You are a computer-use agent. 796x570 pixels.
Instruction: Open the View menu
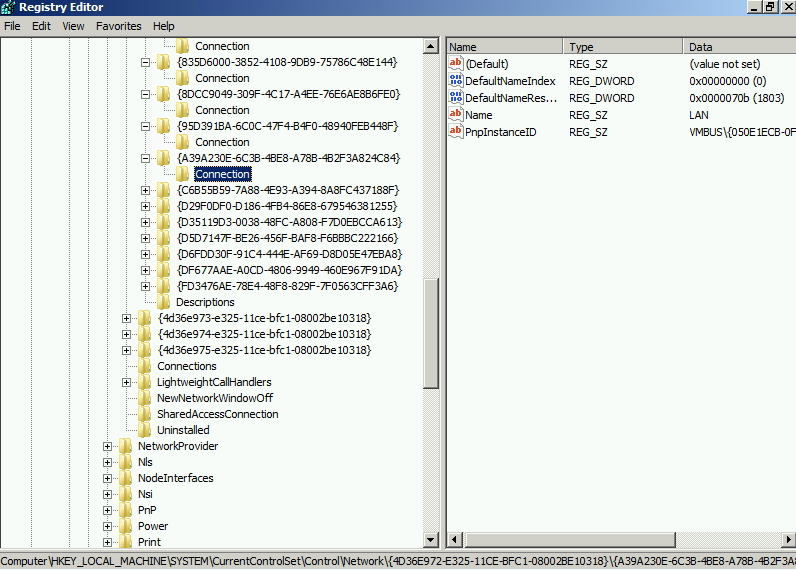[x=73, y=26]
